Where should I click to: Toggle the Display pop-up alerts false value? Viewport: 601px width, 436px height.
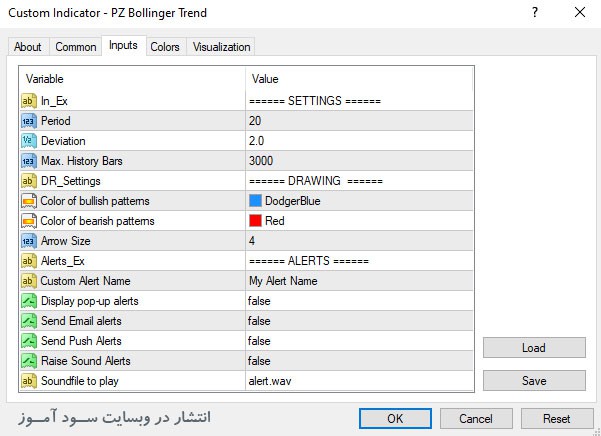tap(259, 301)
